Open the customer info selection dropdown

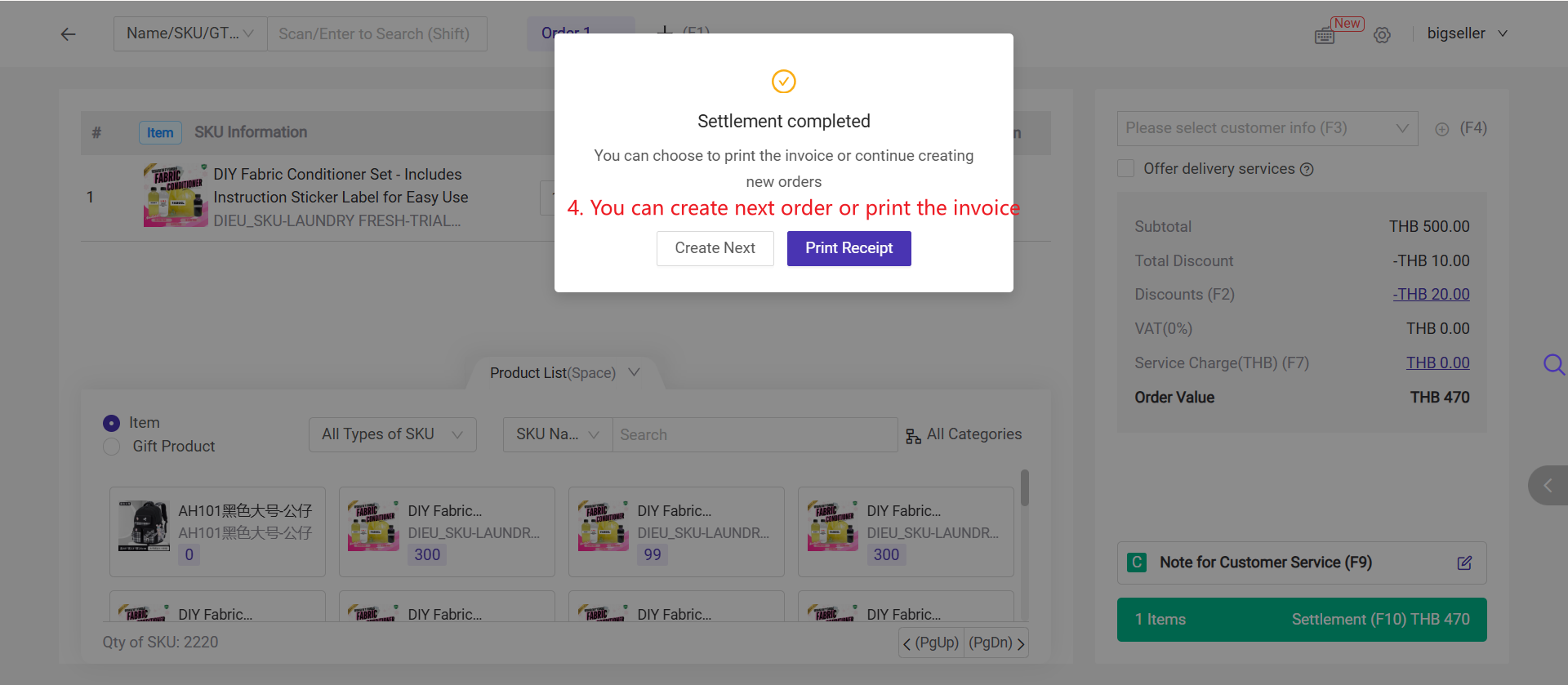(1267, 129)
